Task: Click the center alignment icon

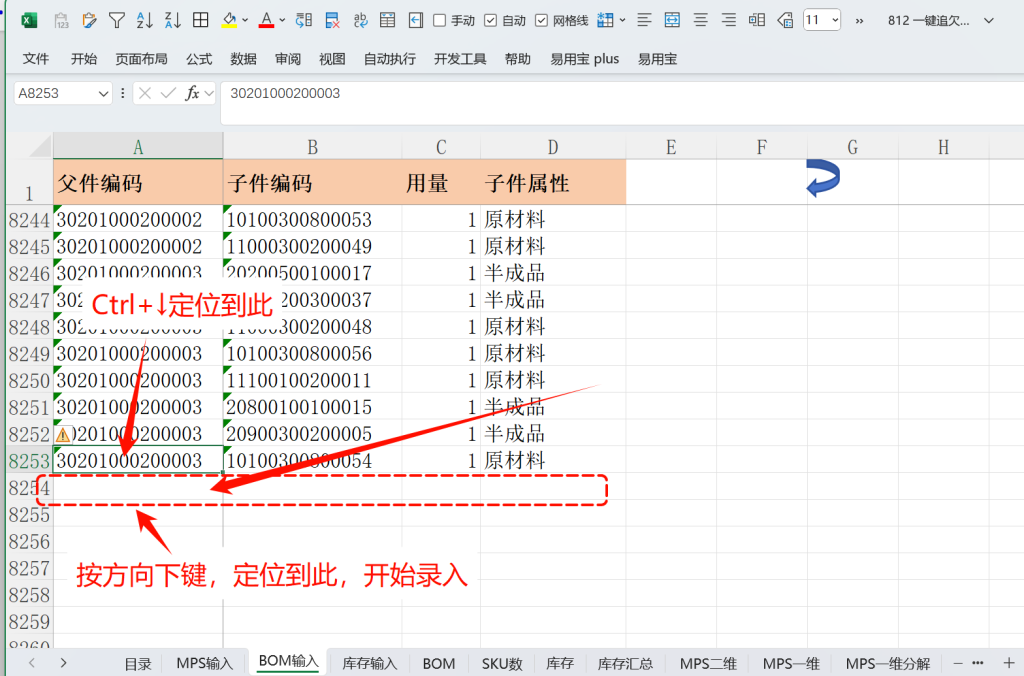Action: (x=701, y=21)
